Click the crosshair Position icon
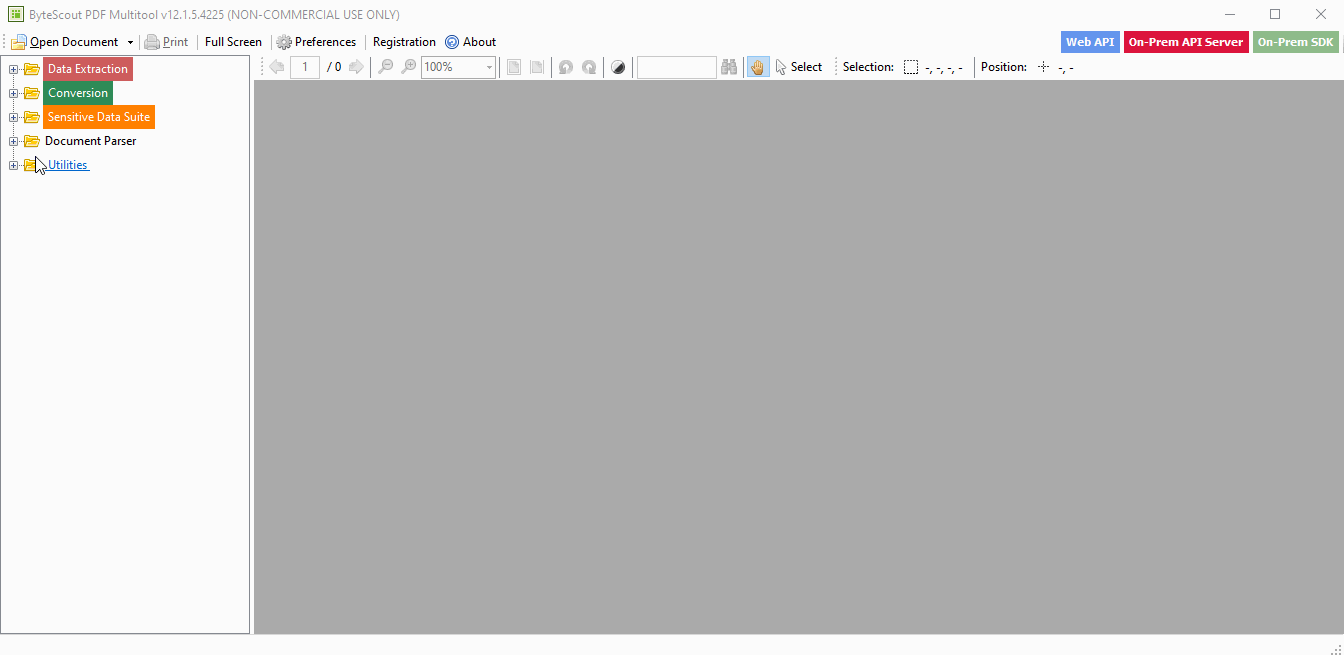1344x655 pixels. [1043, 67]
